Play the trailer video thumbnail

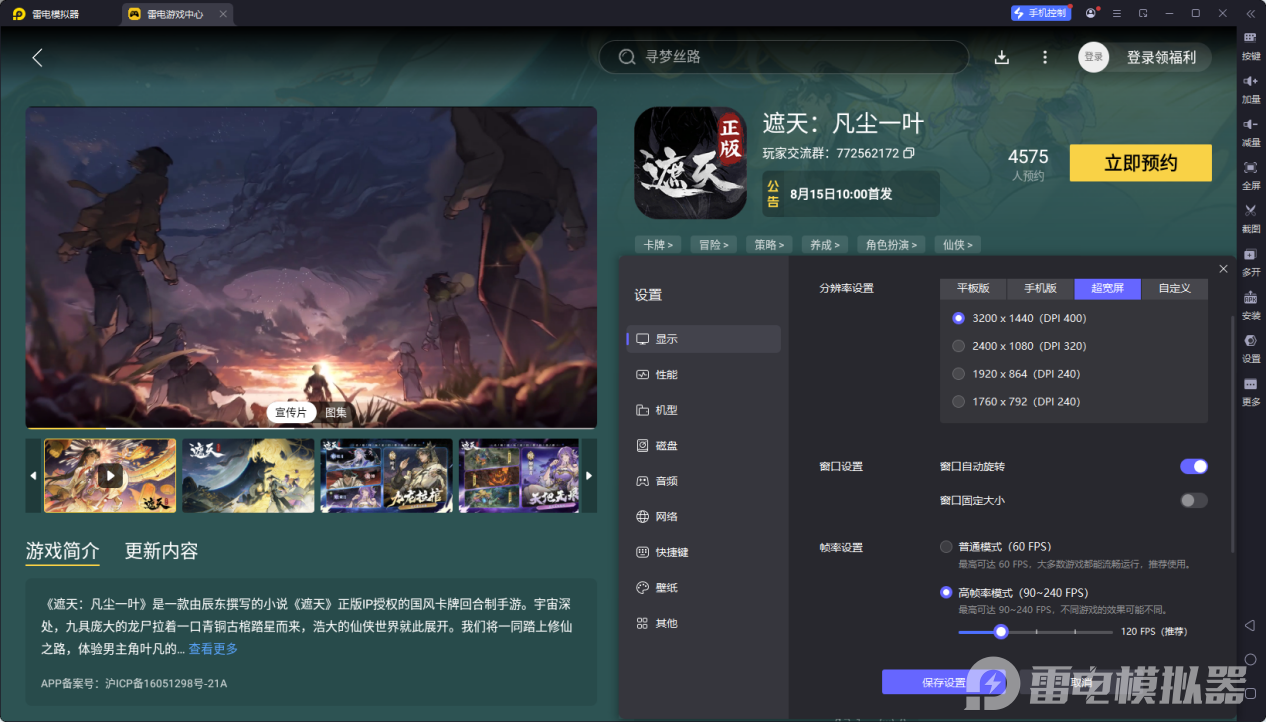109,475
